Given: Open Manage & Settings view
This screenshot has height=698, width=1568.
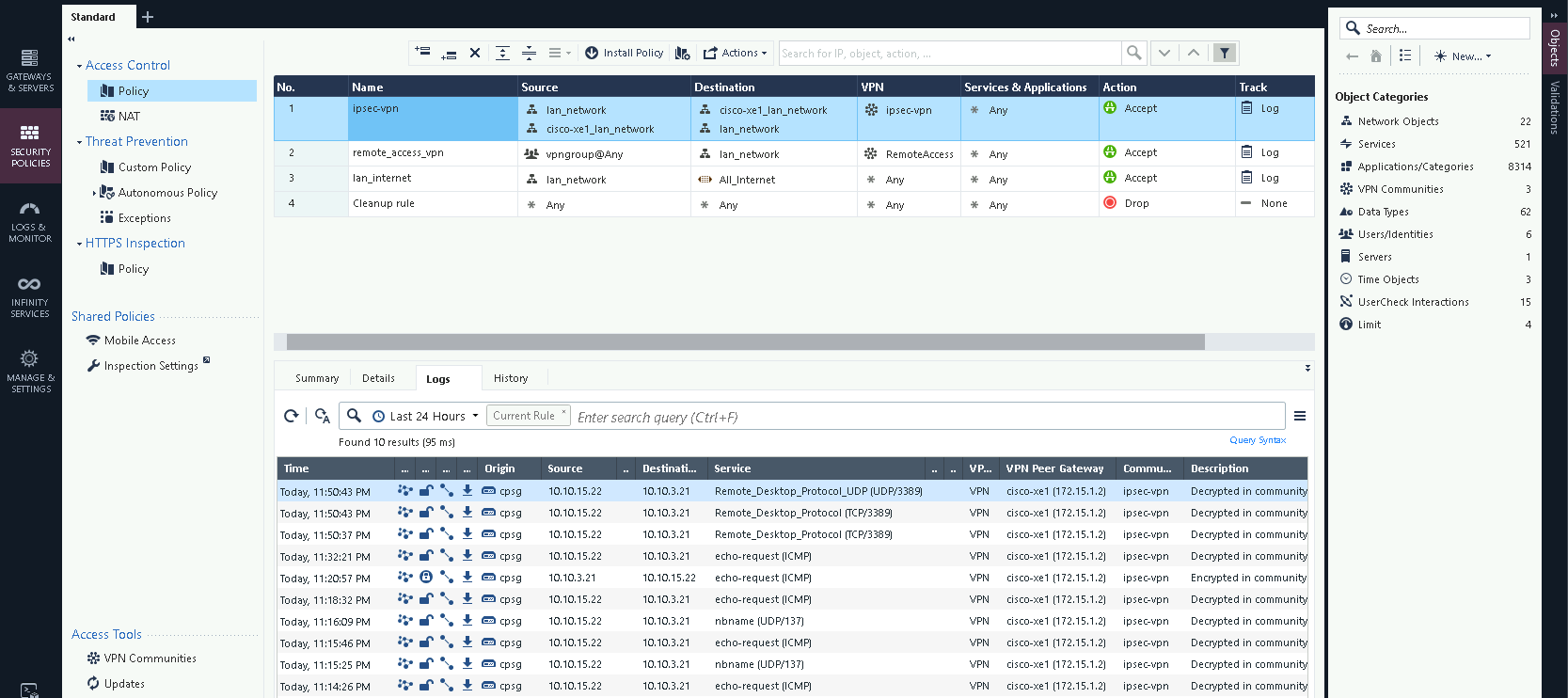Looking at the screenshot, I should tap(30, 371).
